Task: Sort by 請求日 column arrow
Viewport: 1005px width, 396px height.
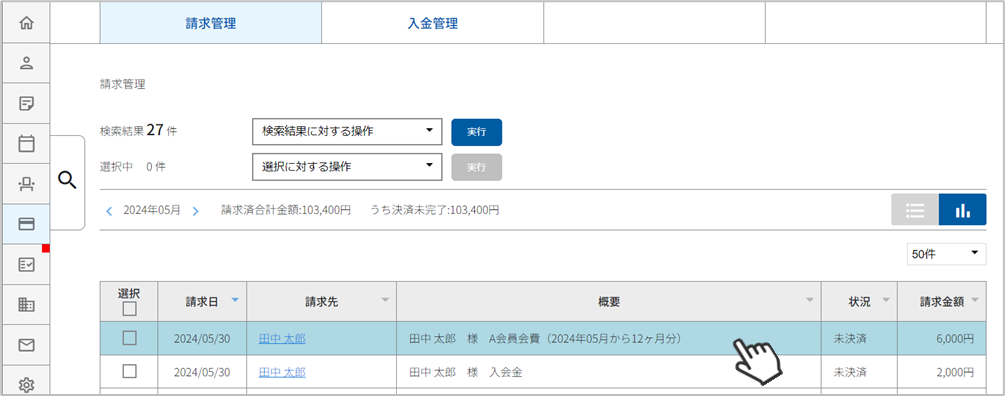Action: tap(235, 300)
